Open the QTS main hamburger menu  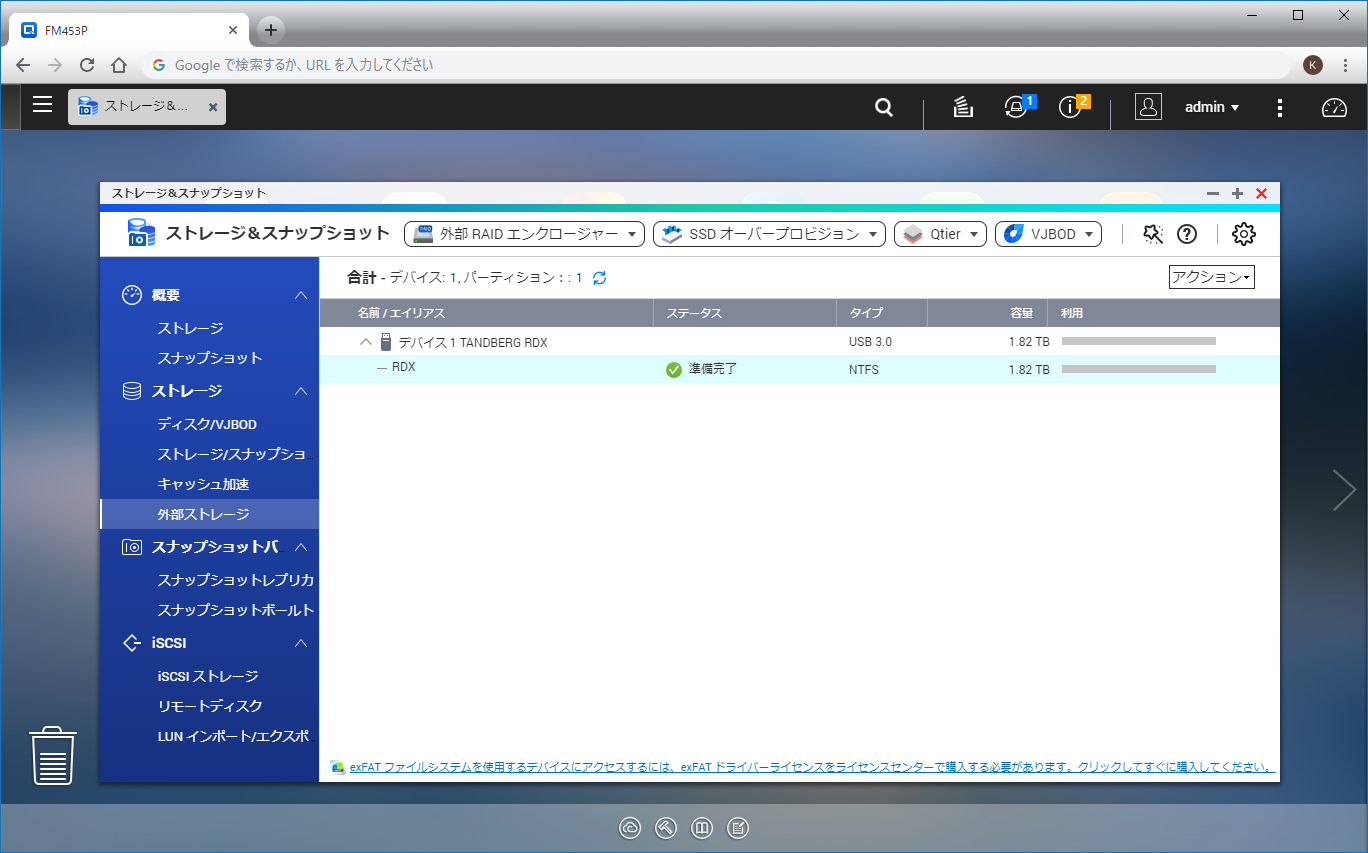pyautogui.click(x=42, y=105)
